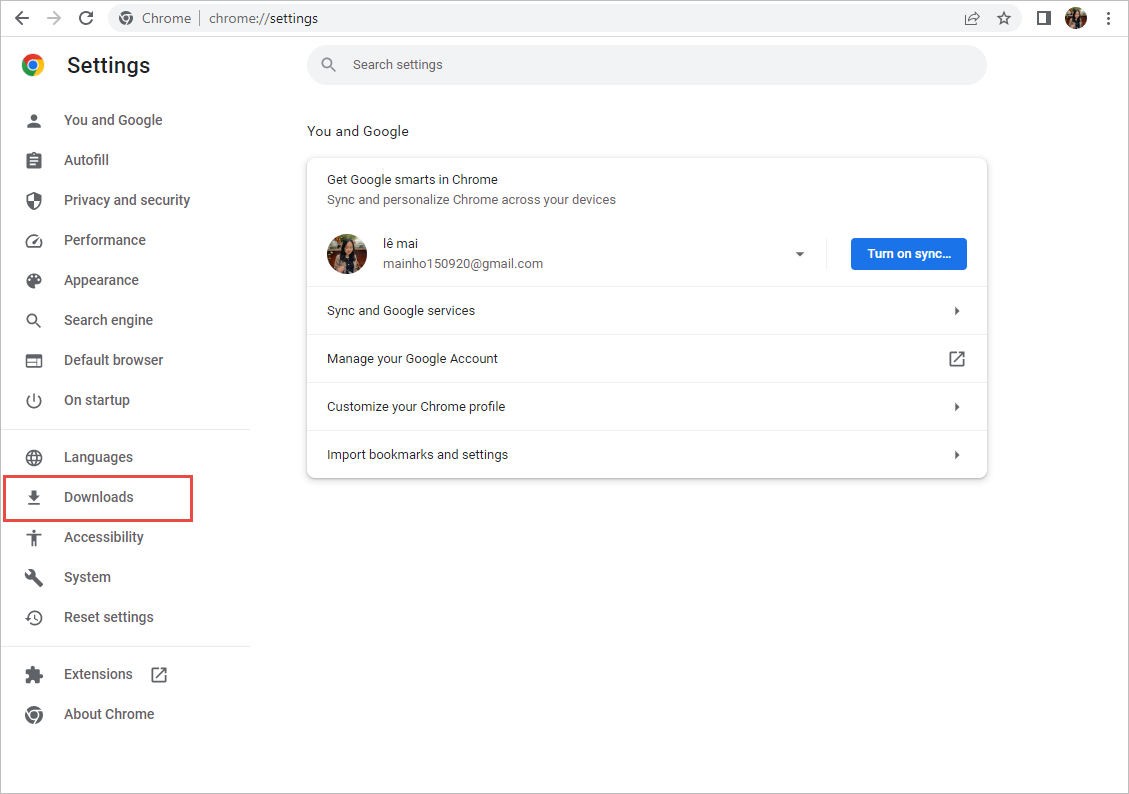
Task: Expand Sync and Google services
Action: (646, 311)
